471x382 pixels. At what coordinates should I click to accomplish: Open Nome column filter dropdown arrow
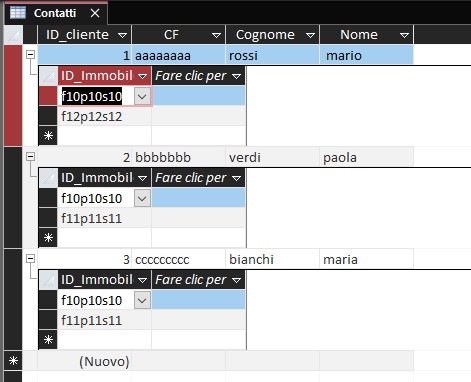(404, 35)
